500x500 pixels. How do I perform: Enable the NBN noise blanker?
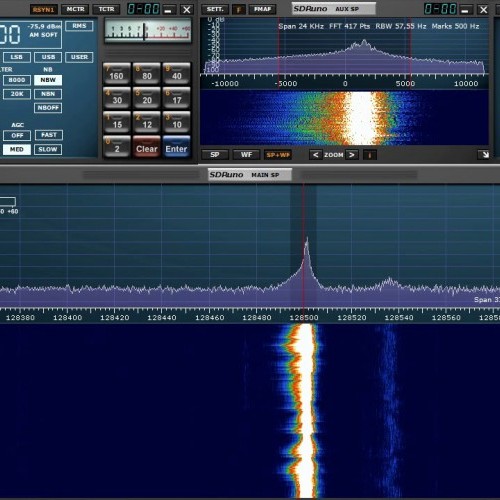pos(48,94)
